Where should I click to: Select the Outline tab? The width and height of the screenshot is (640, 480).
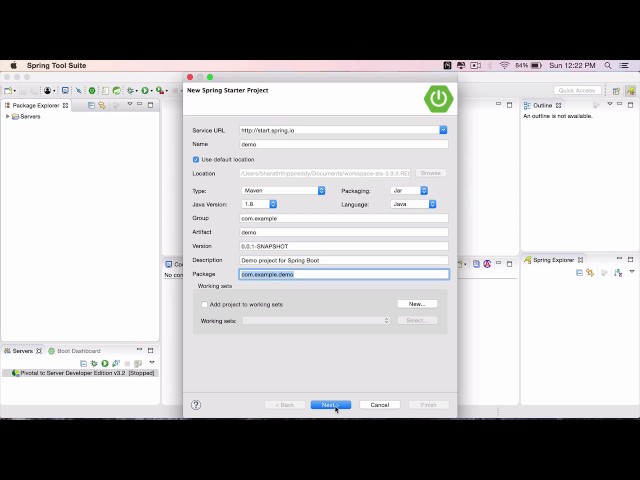(542, 105)
